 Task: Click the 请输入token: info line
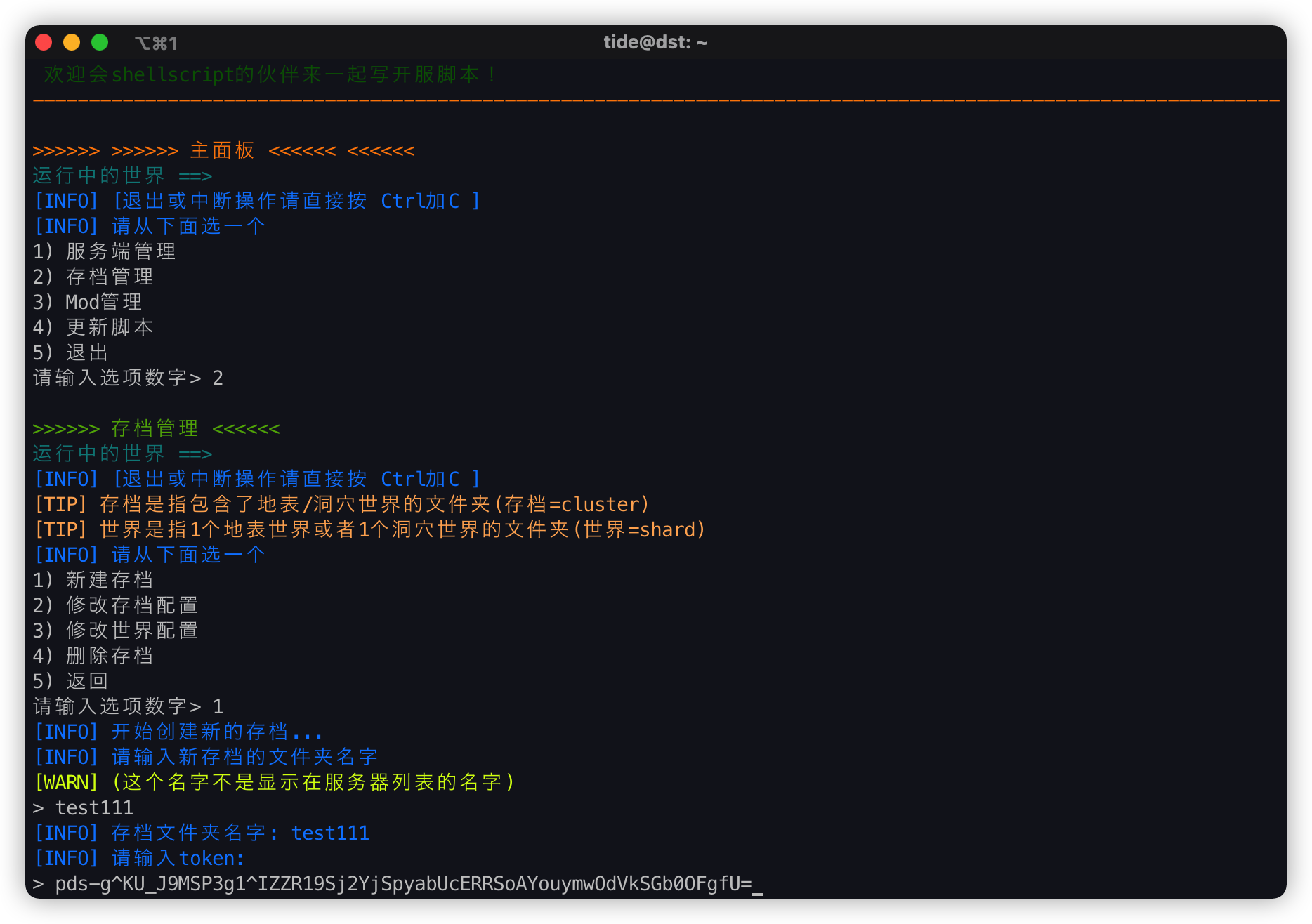(139, 858)
